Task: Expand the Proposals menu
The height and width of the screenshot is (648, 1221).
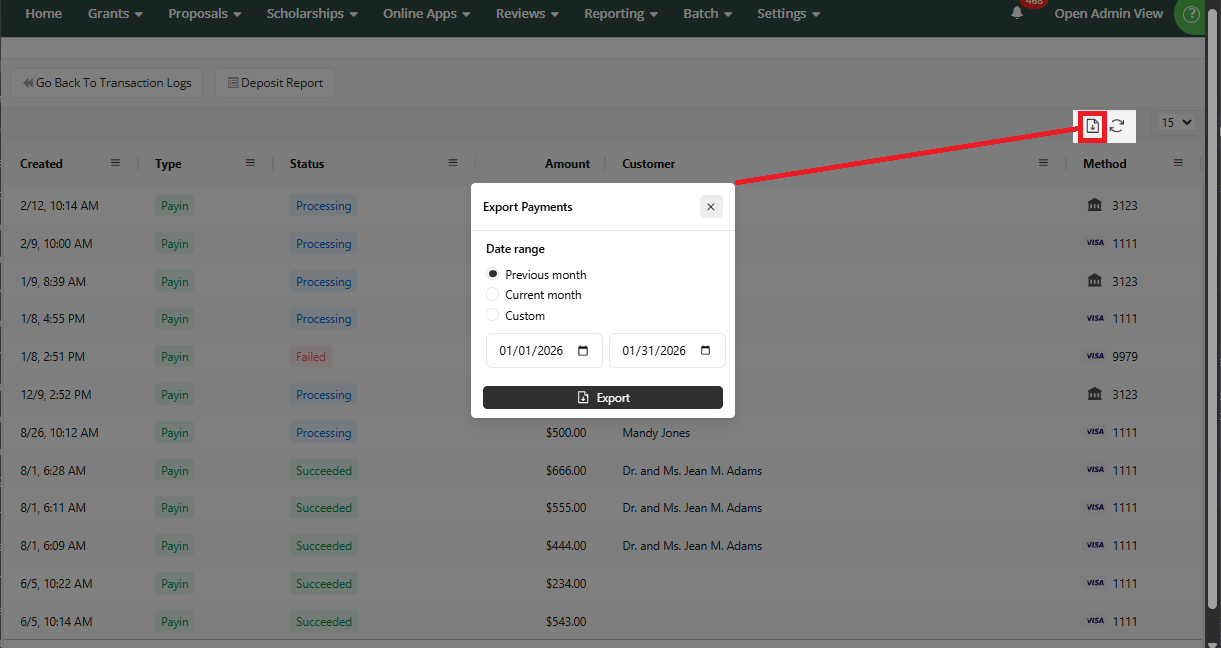Action: pyautogui.click(x=205, y=14)
